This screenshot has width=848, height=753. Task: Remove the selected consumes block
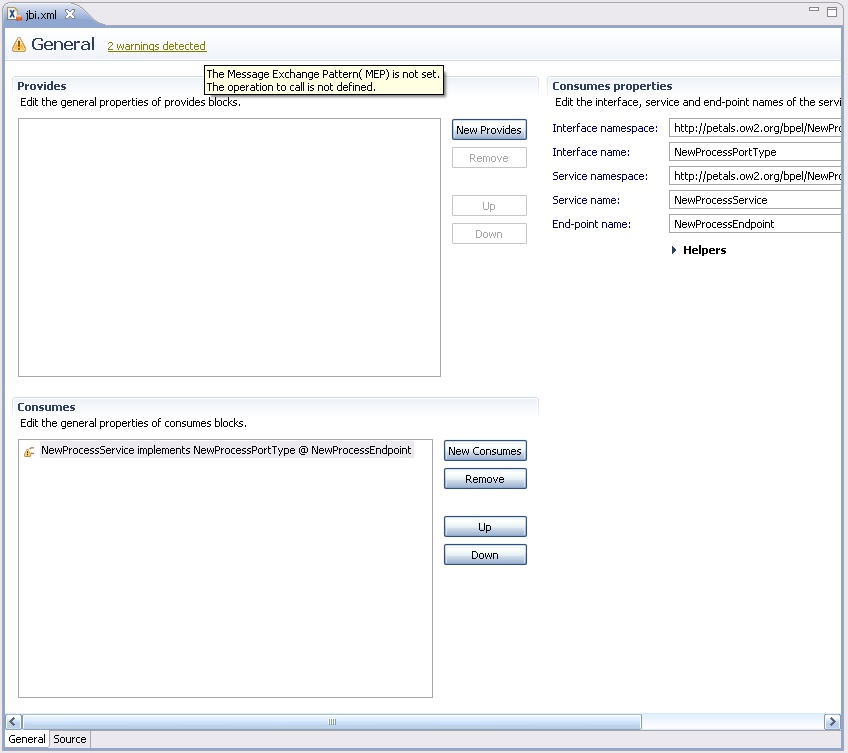(485, 479)
